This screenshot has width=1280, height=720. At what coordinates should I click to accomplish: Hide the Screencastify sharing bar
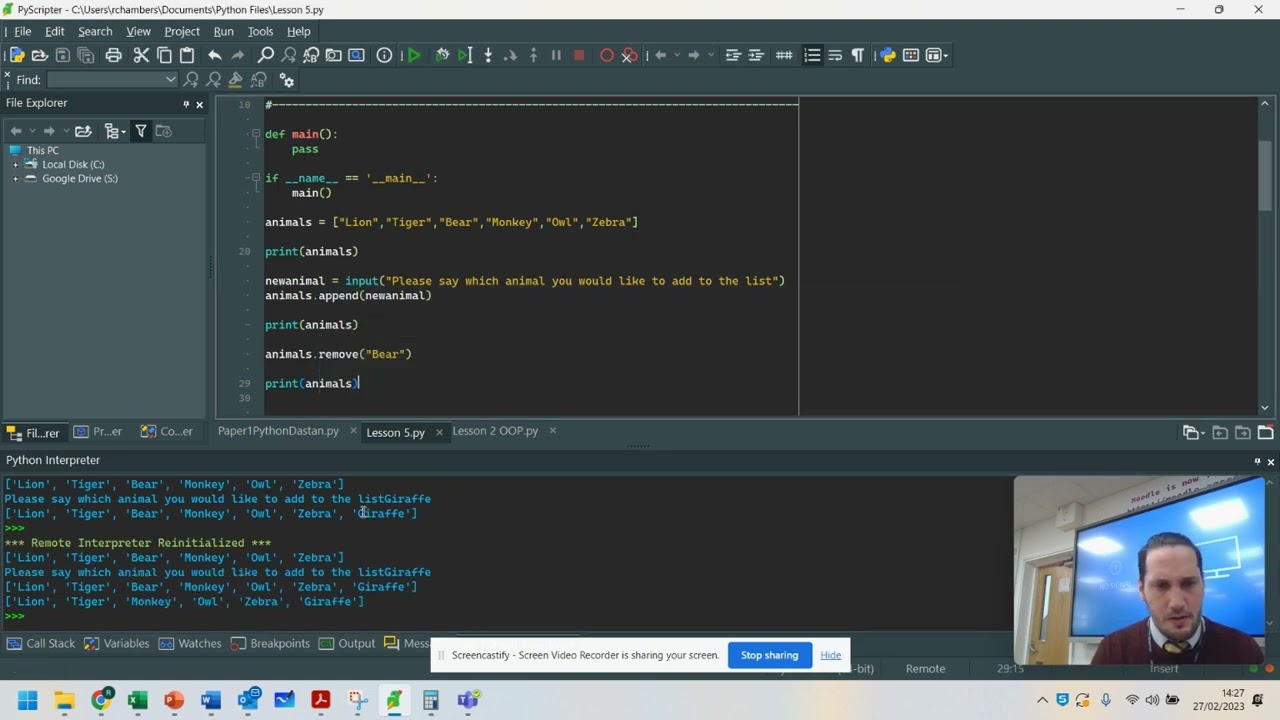[831, 655]
